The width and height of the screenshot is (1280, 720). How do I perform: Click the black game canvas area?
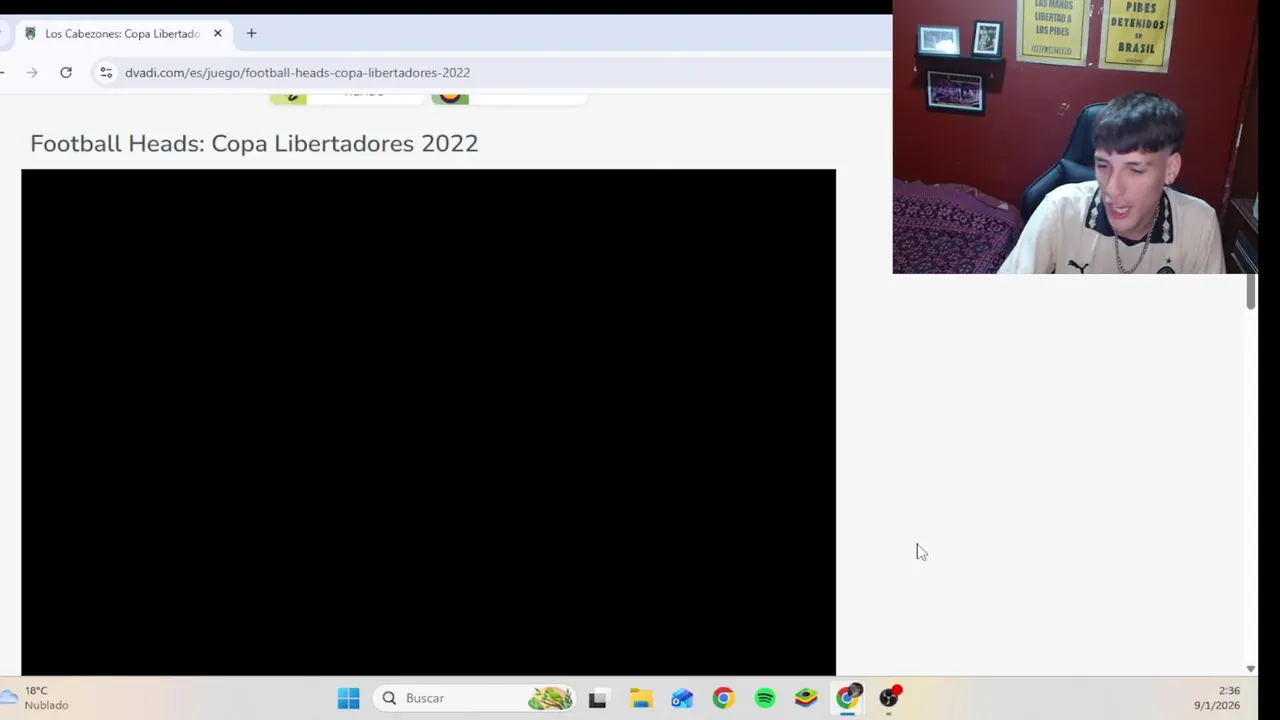[428, 422]
